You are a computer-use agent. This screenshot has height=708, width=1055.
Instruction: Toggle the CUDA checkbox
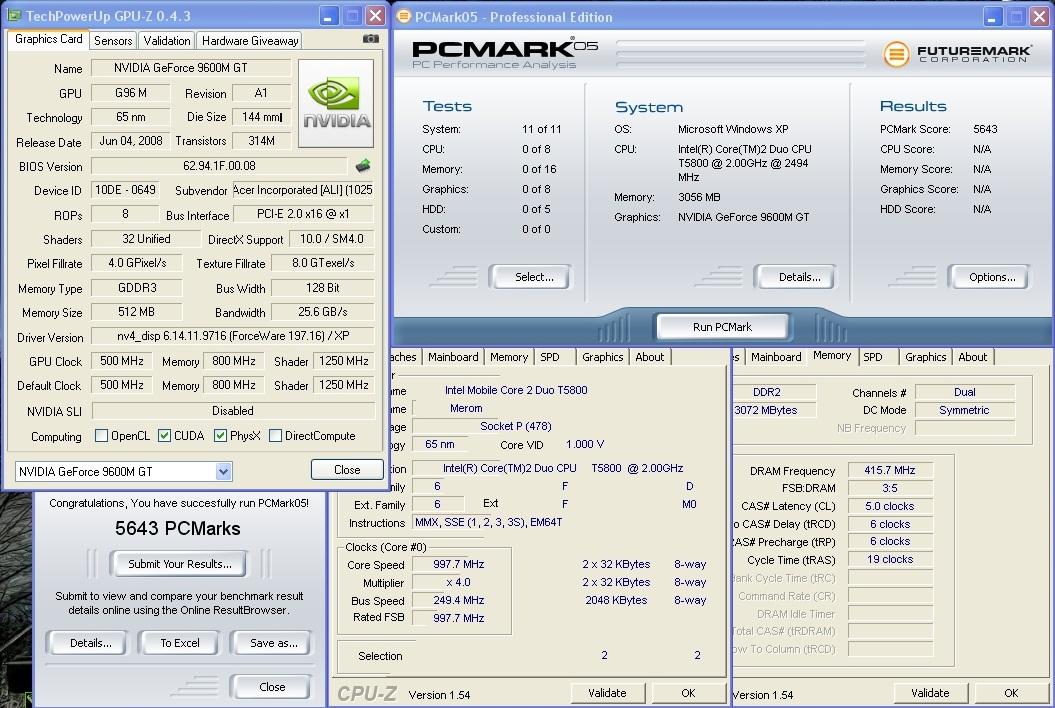tap(164, 435)
